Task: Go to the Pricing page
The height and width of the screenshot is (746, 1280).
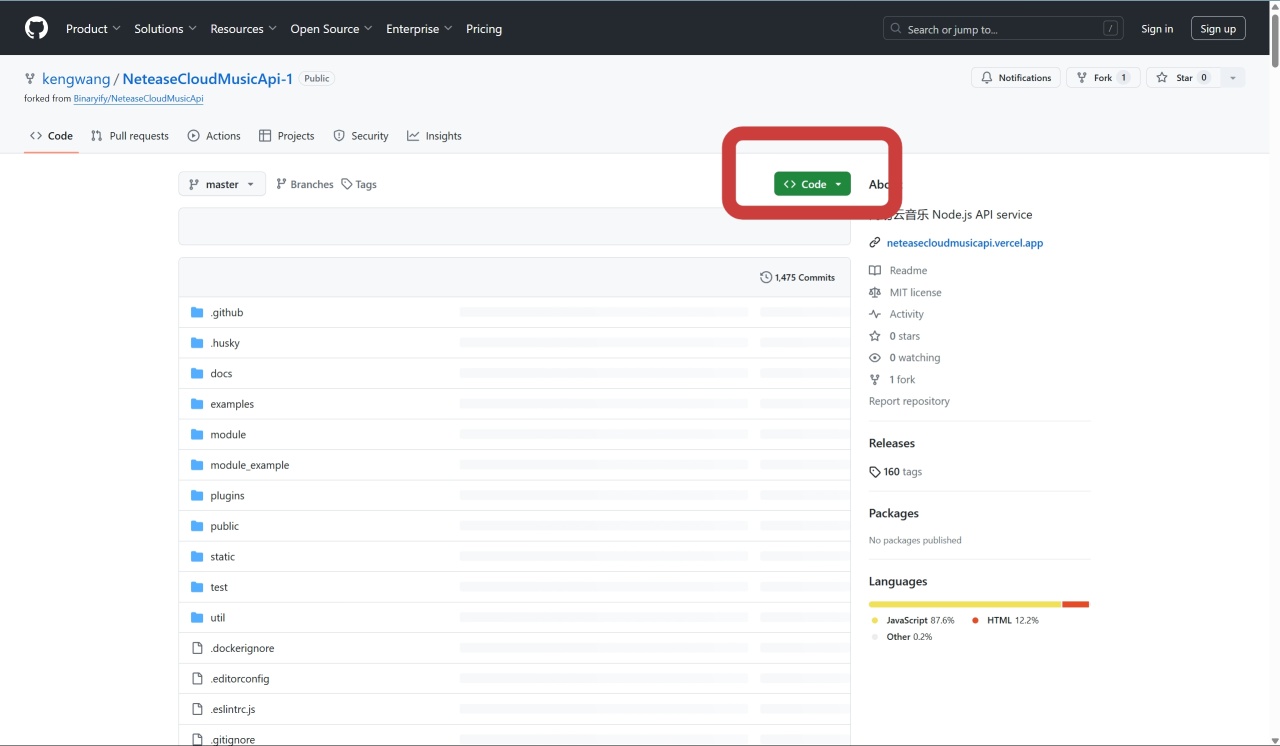Action: click(484, 29)
